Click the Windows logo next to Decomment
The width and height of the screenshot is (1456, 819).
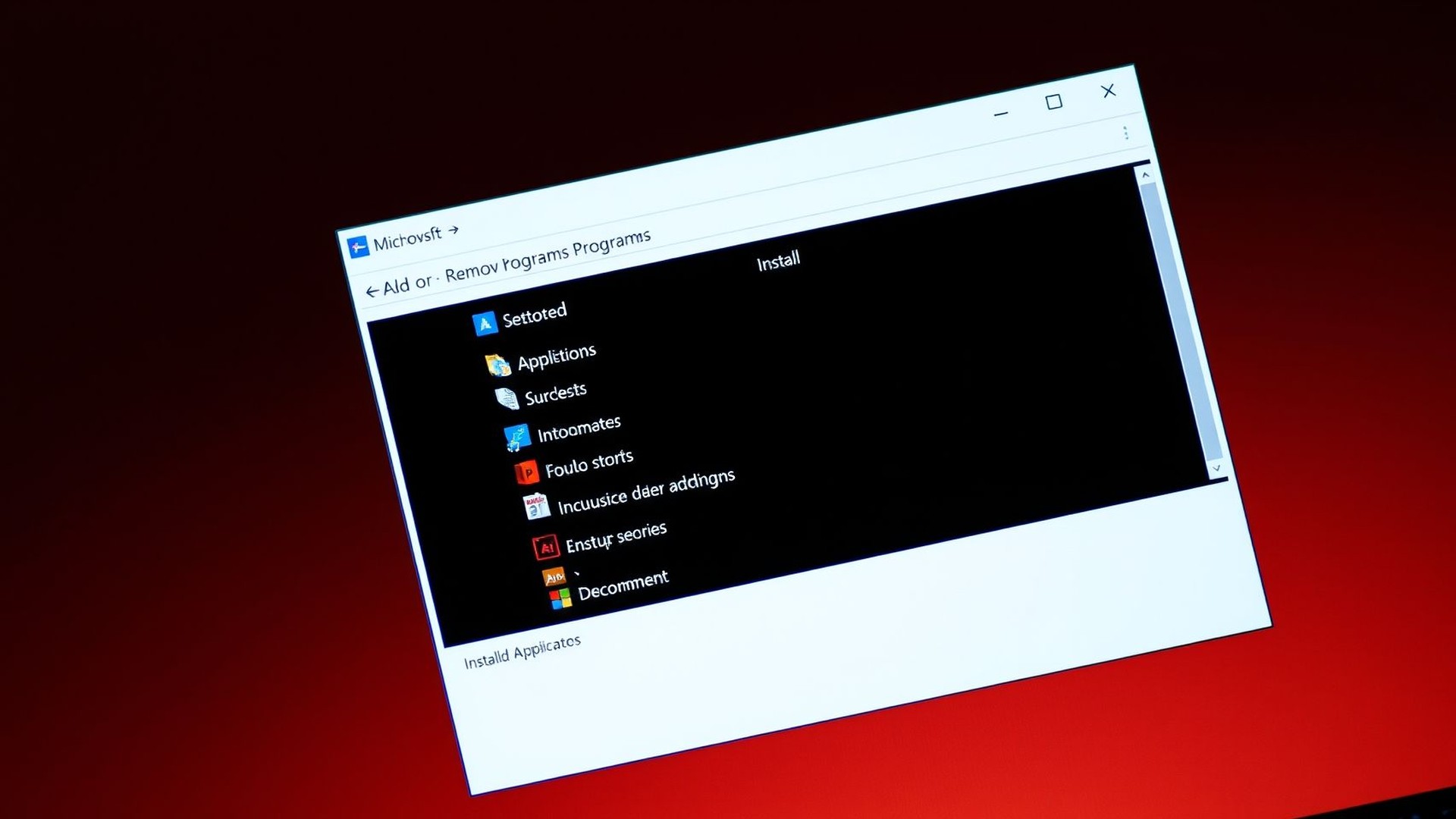pos(561,600)
